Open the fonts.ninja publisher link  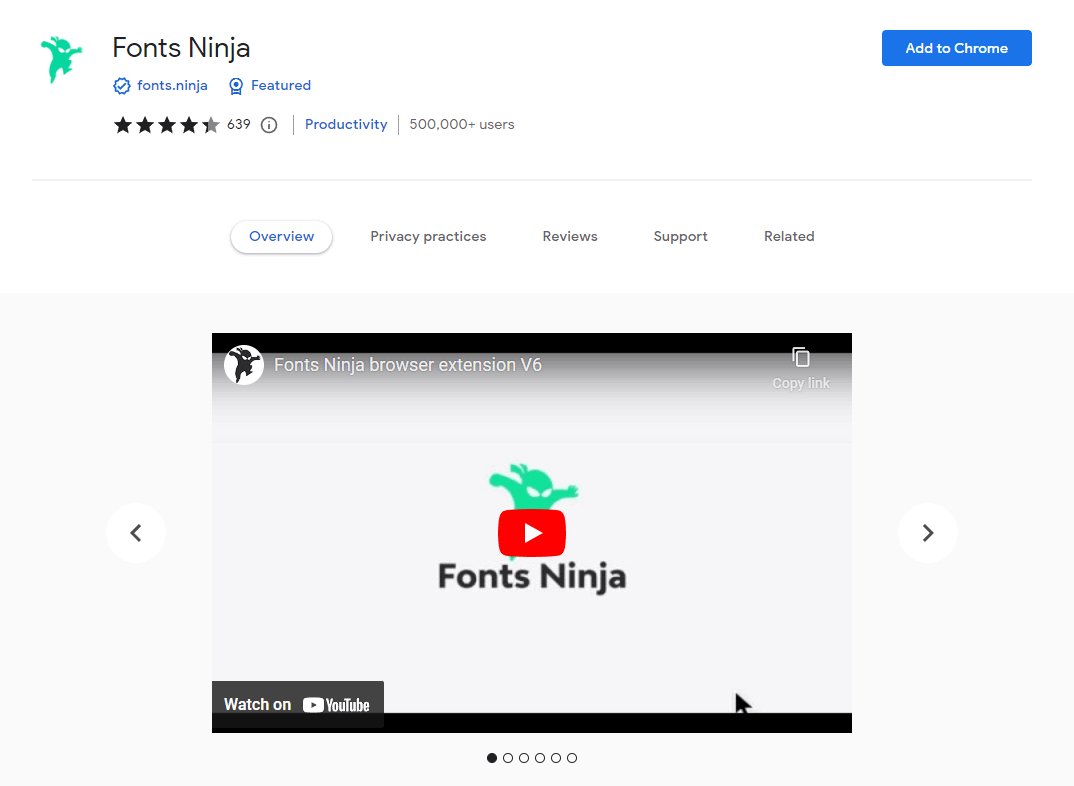172,86
